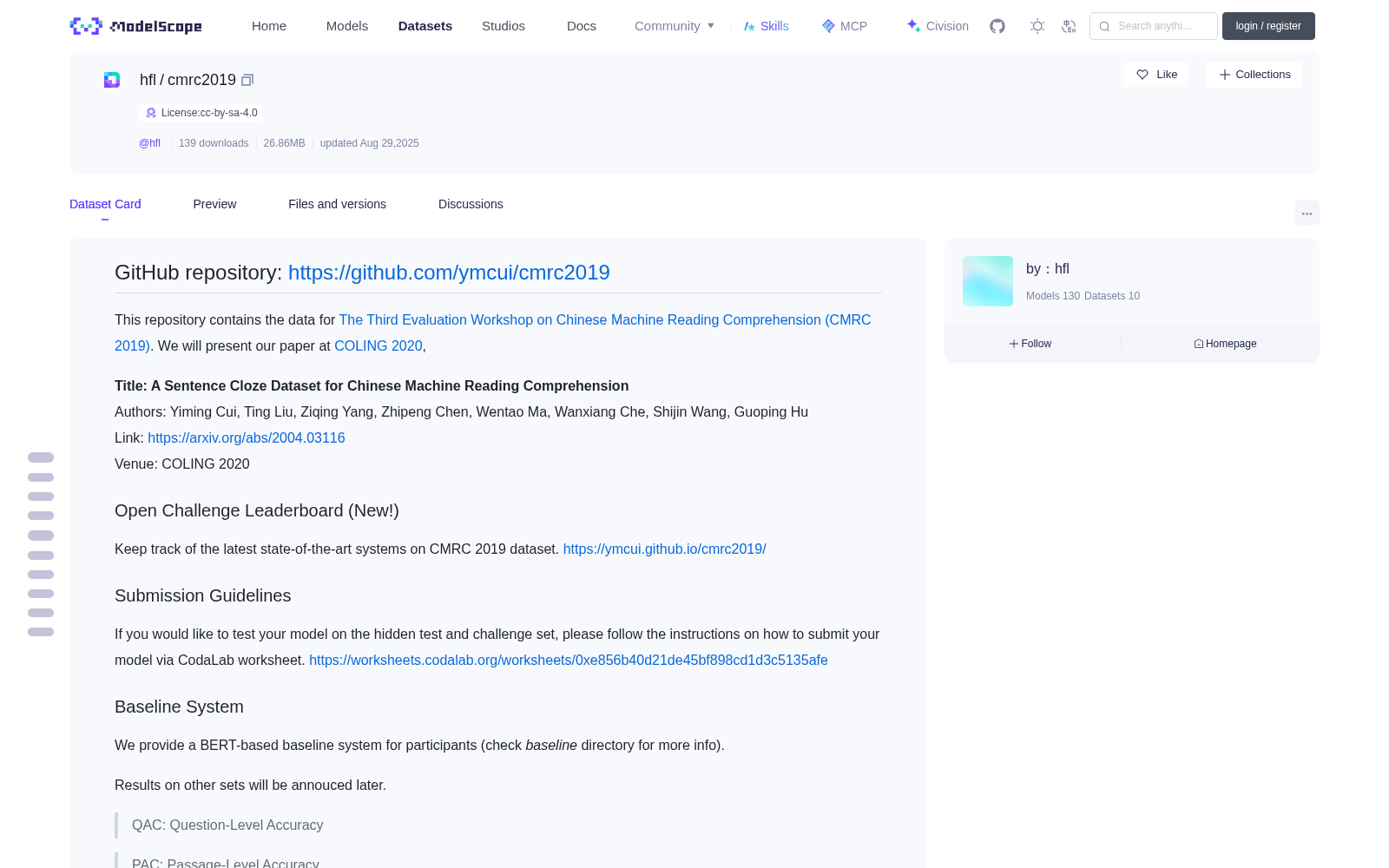The width and height of the screenshot is (1389, 868).
Task: Click the 'Open Challenge Leaderboard (New!)' heading
Action: pos(257,510)
